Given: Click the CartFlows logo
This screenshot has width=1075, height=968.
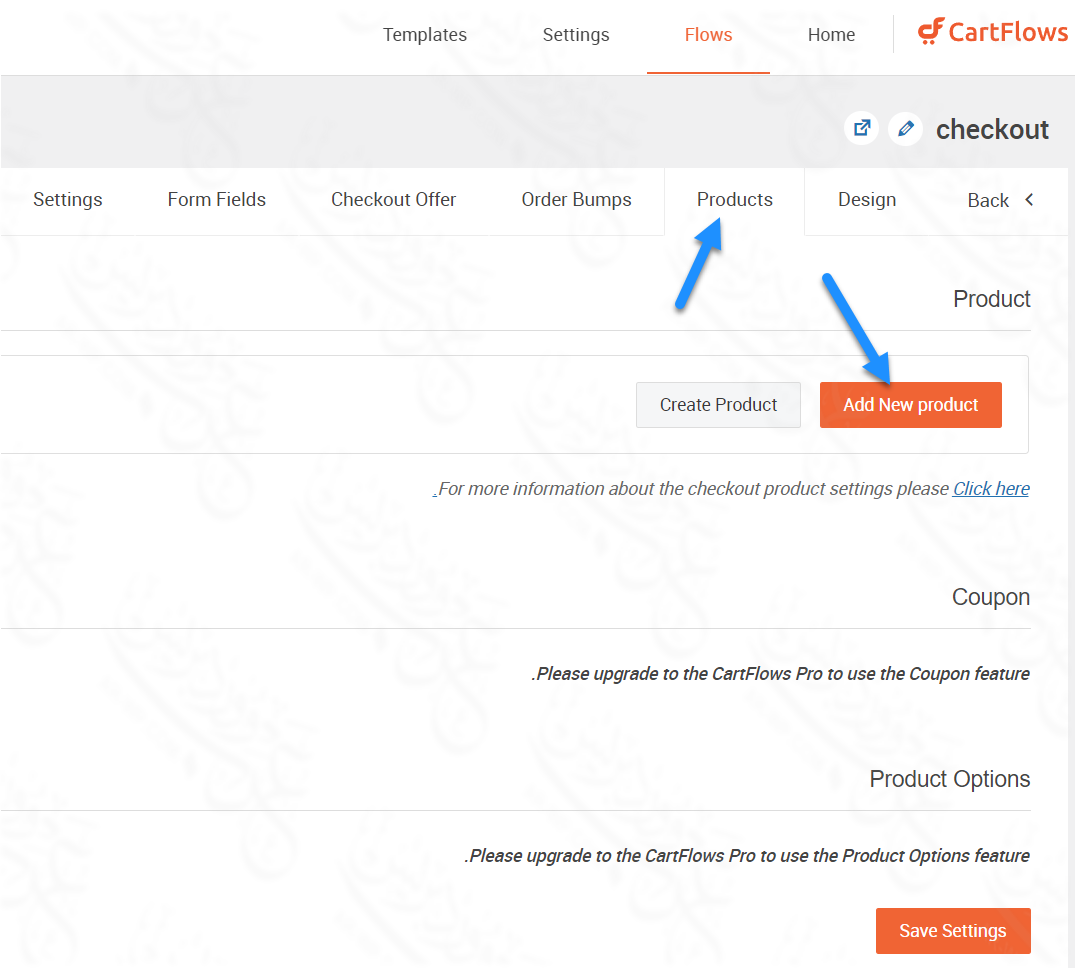Looking at the screenshot, I should (992, 33).
